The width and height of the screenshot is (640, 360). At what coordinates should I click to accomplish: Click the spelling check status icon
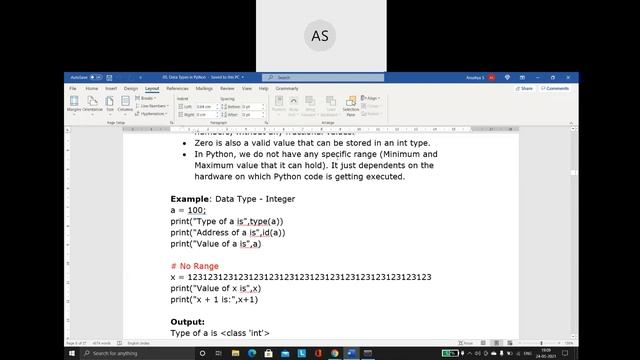coord(120,343)
